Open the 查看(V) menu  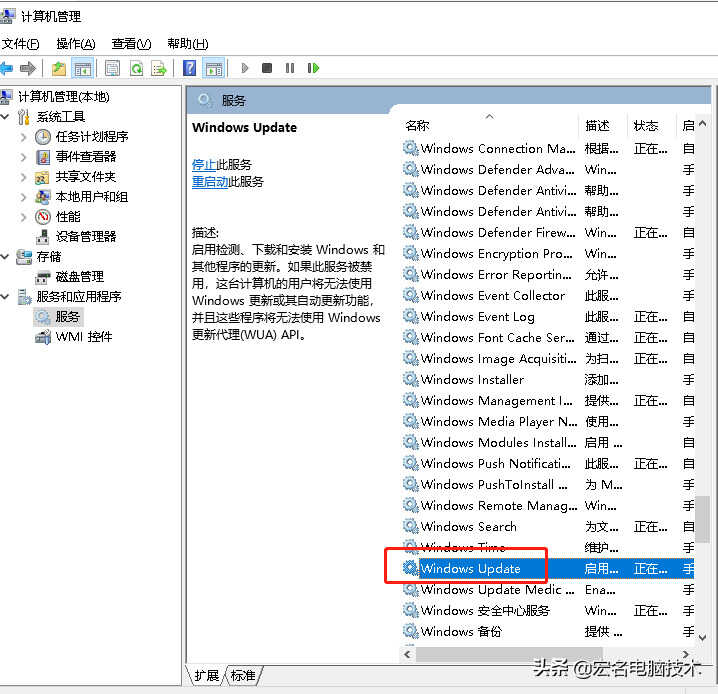click(131, 44)
